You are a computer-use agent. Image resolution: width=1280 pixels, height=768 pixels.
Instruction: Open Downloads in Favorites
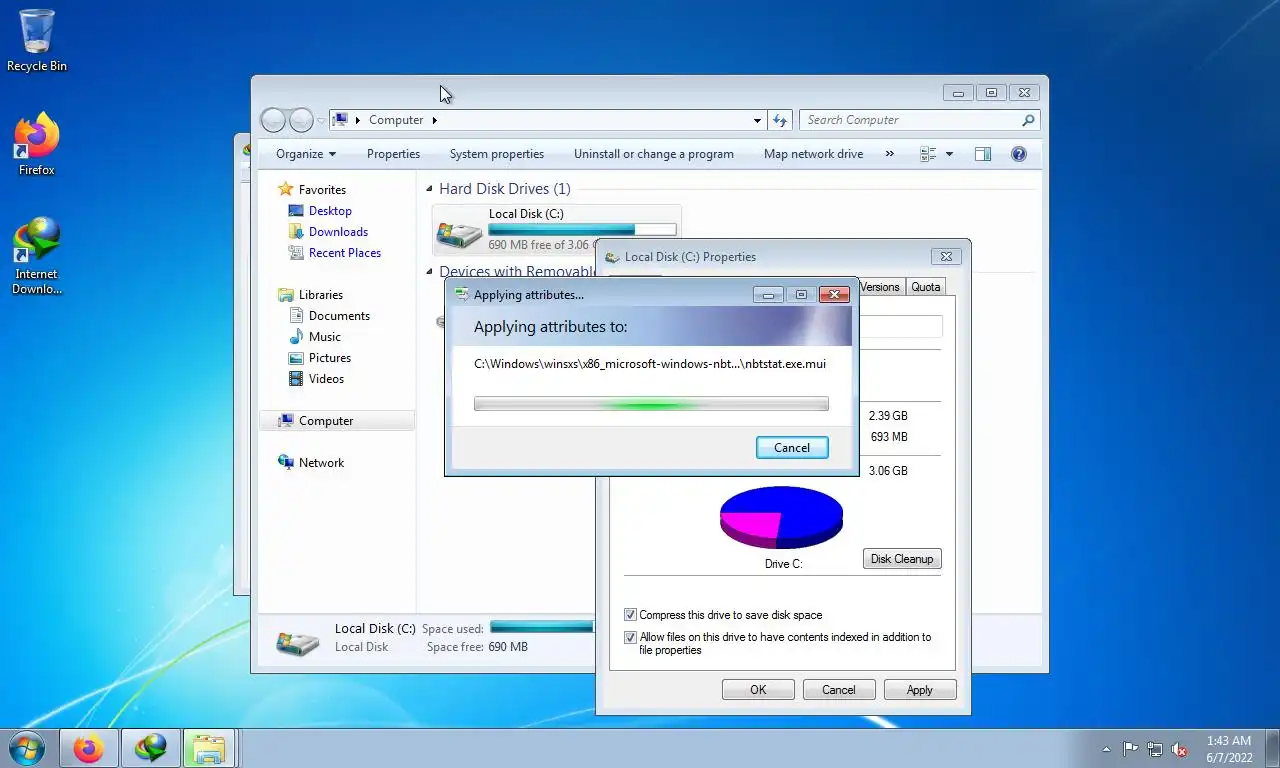tap(338, 232)
